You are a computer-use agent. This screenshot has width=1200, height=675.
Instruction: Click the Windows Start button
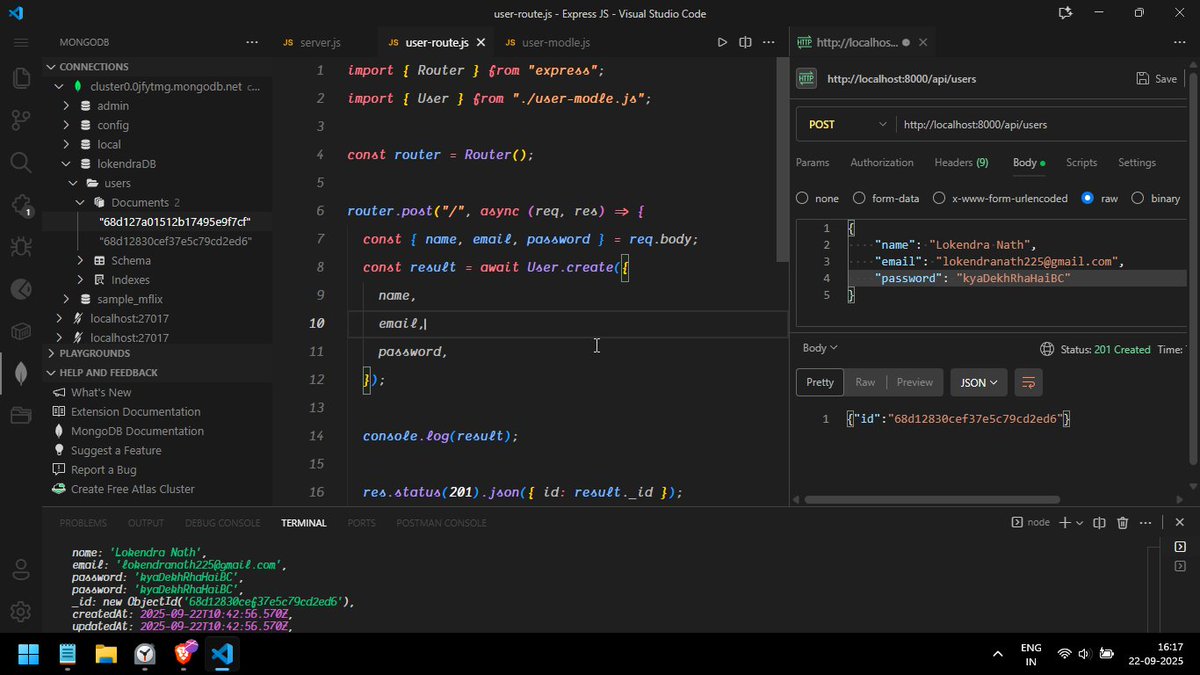tap(28, 654)
